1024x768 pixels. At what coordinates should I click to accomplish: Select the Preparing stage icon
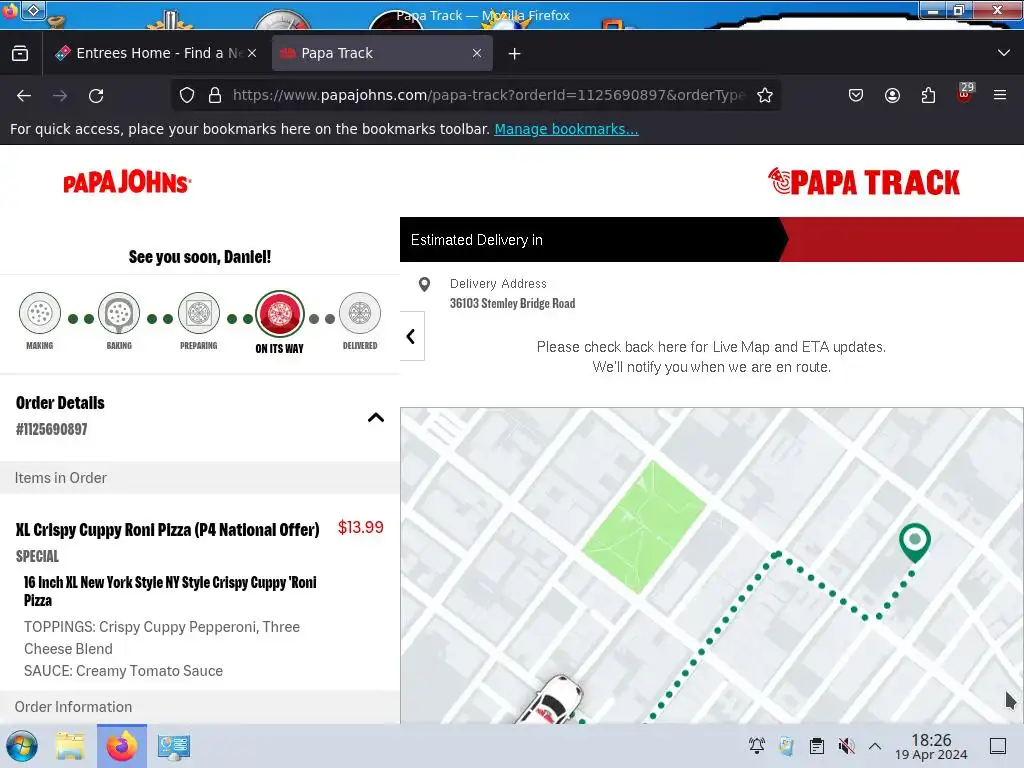[x=199, y=313]
